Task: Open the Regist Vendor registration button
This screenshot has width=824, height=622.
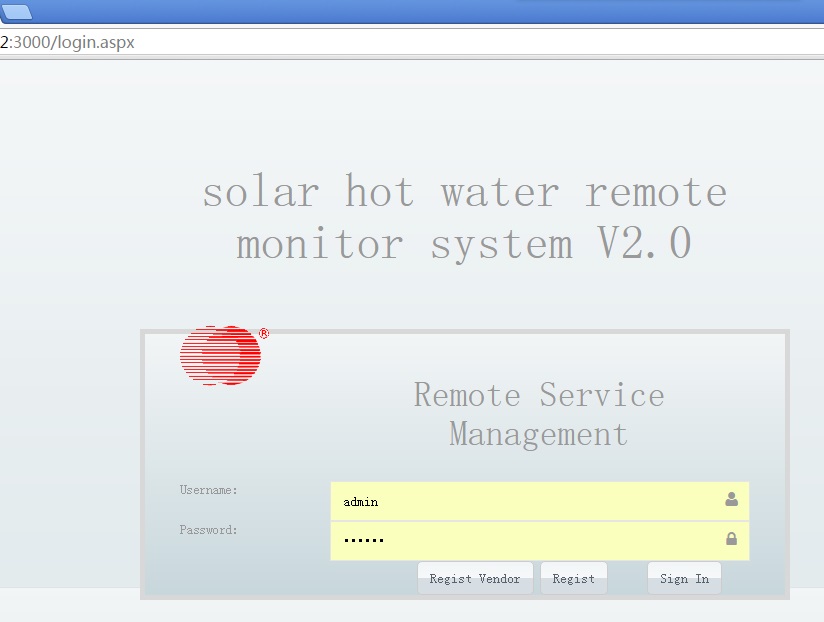Action: (475, 578)
